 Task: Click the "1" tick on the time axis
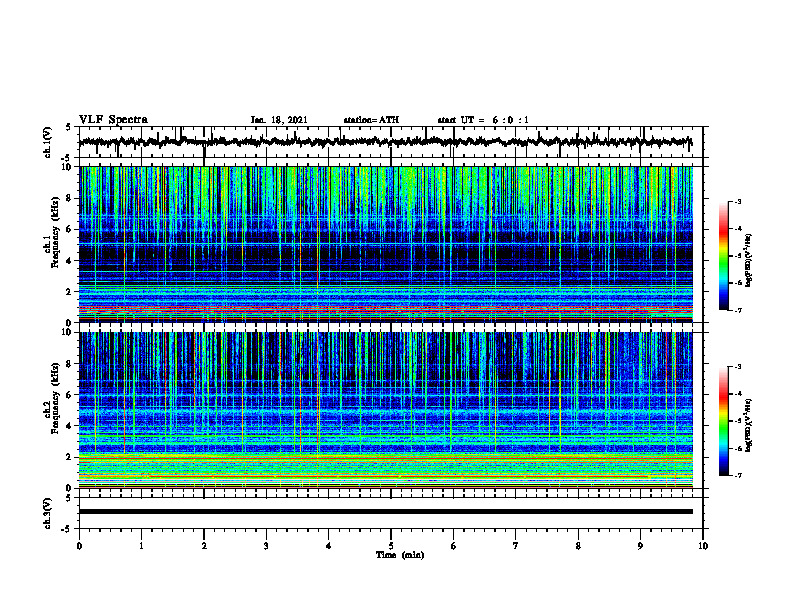pyautogui.click(x=141, y=546)
